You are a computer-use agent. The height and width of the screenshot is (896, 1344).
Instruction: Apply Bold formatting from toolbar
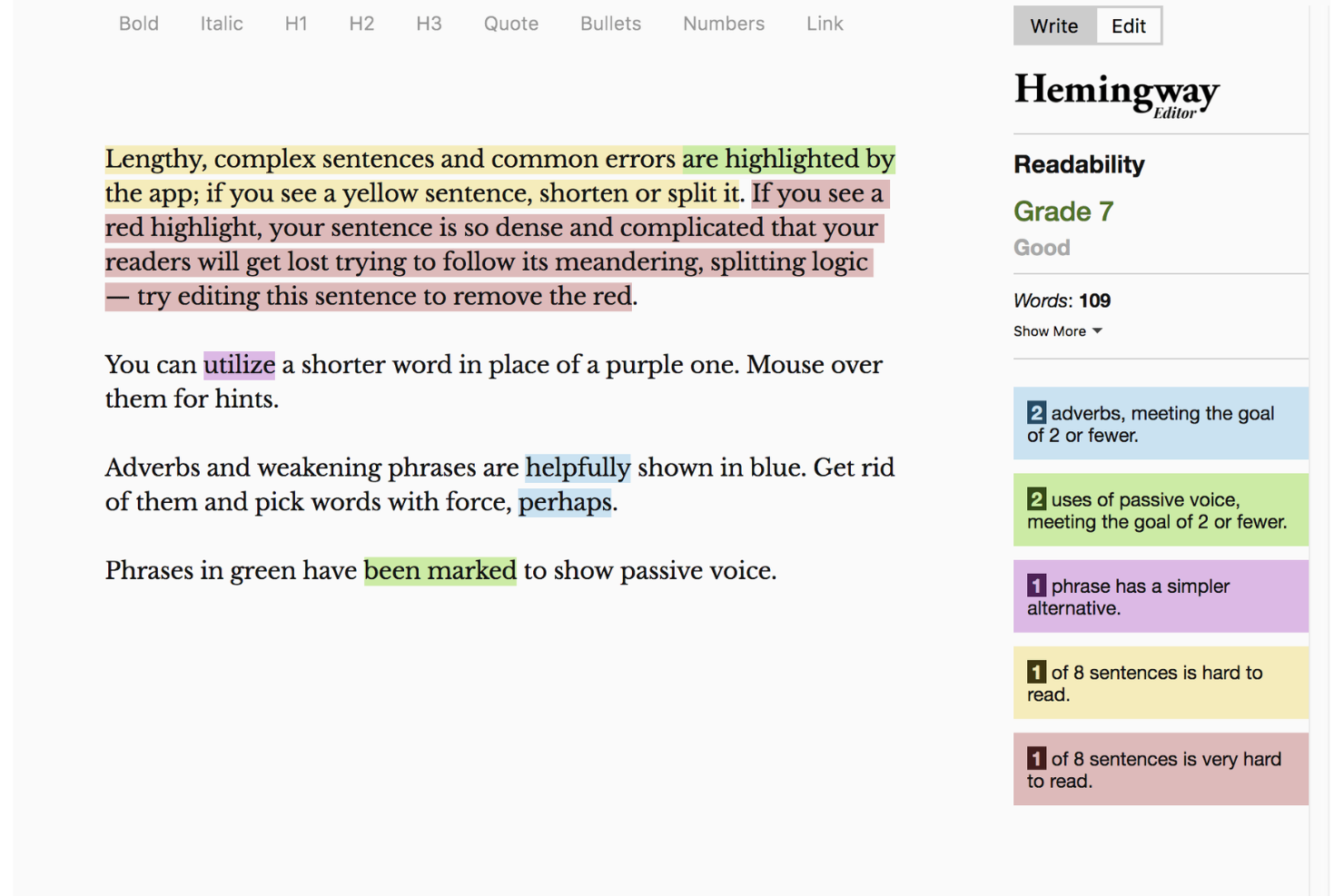click(139, 24)
